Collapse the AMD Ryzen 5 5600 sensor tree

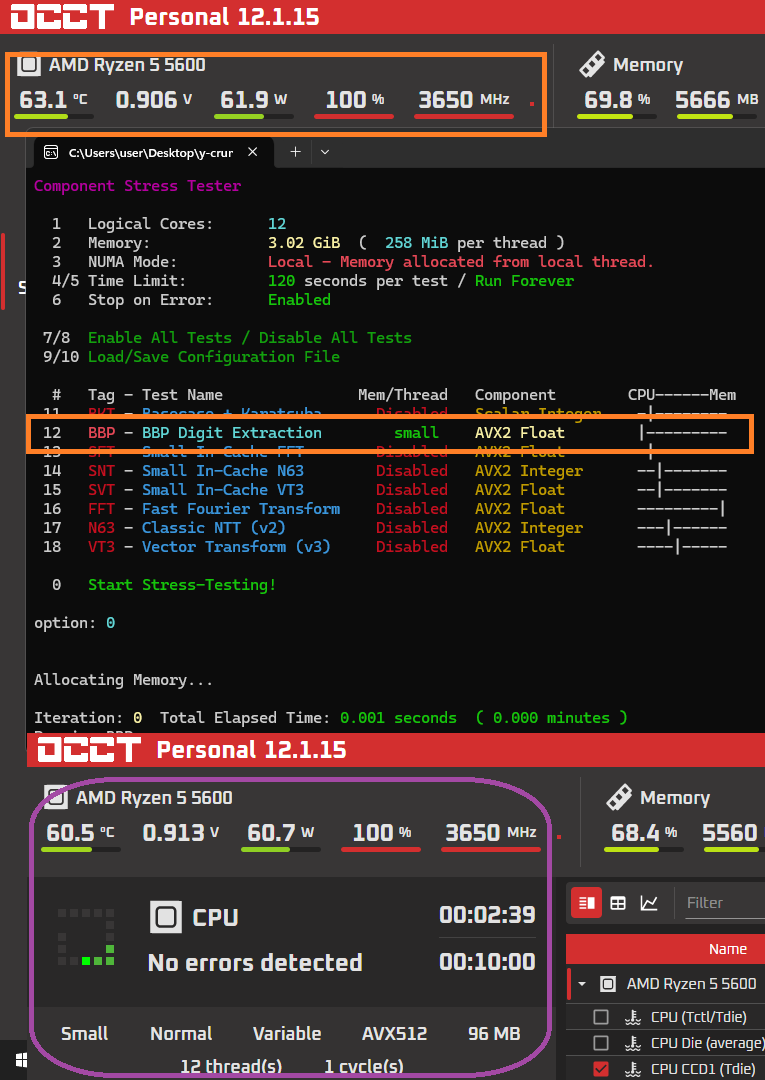pos(582,984)
